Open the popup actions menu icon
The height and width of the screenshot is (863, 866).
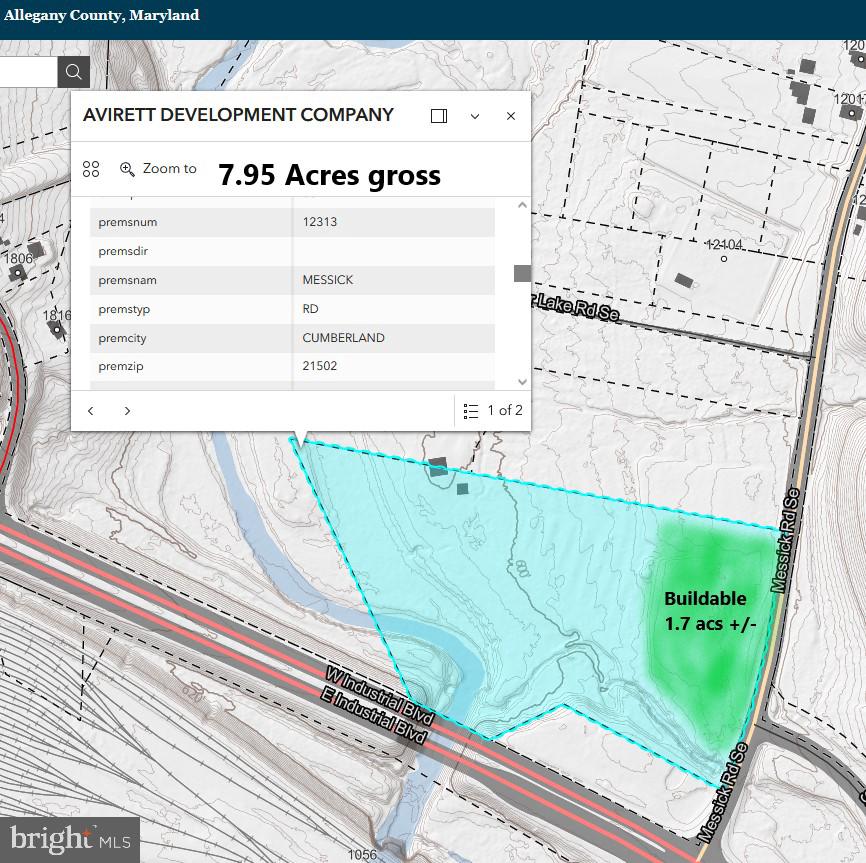click(91, 169)
